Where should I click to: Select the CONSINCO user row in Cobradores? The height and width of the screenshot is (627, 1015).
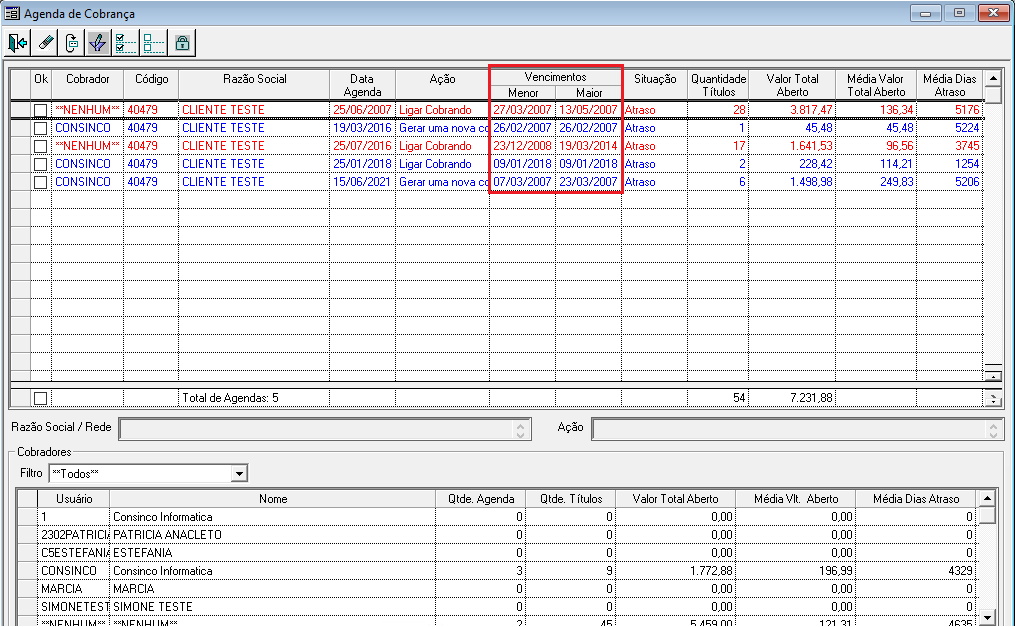click(497, 571)
